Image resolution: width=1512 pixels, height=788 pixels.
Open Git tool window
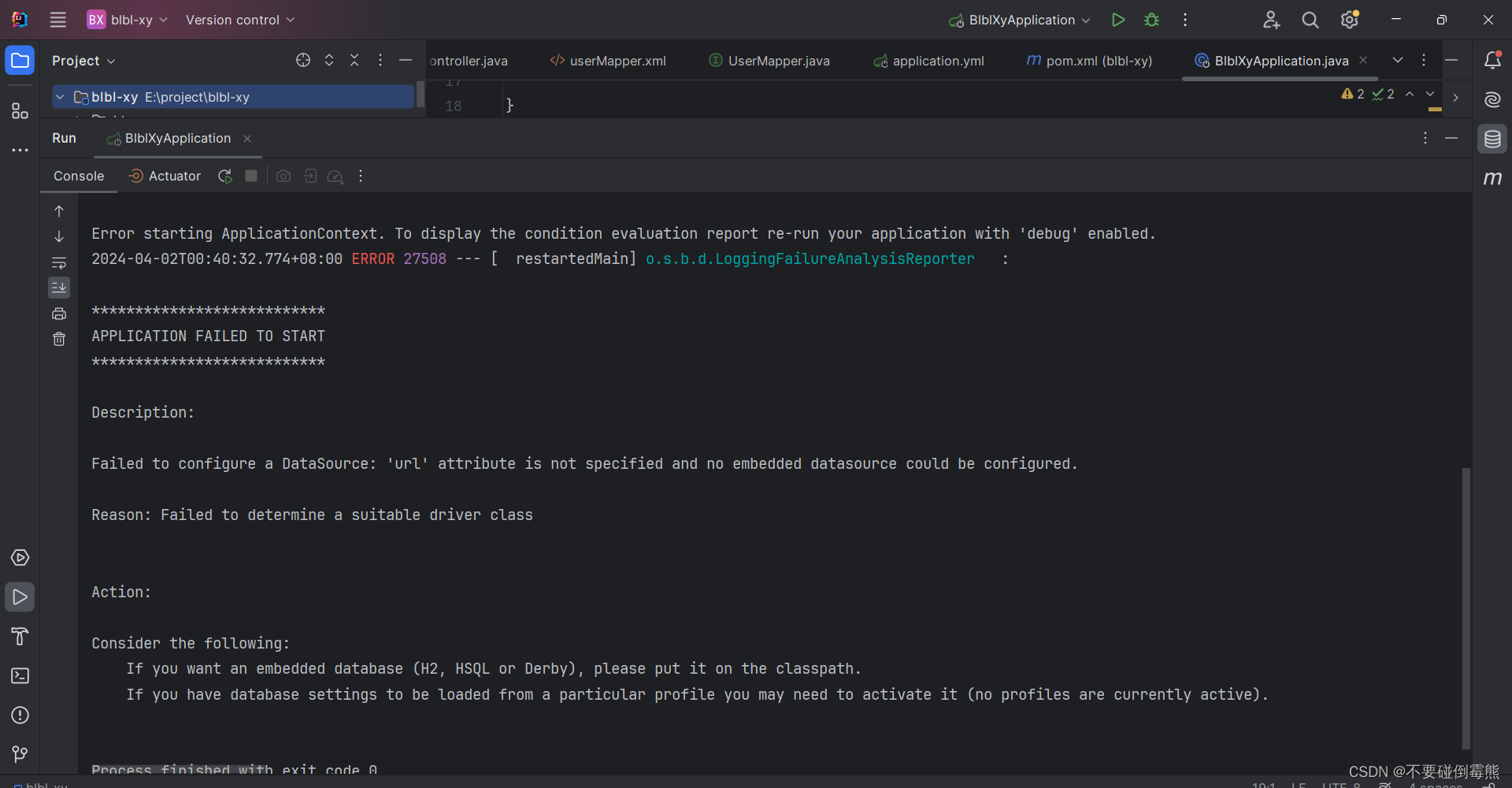pyautogui.click(x=20, y=755)
